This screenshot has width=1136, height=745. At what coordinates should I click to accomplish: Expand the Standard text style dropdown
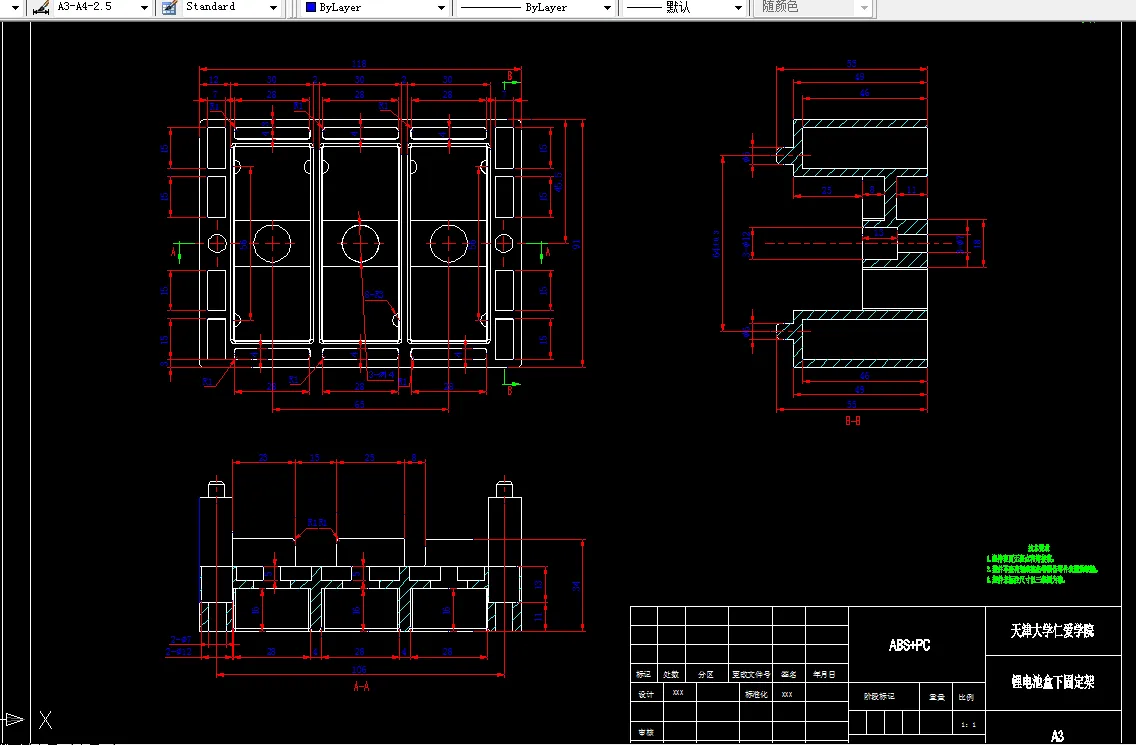click(273, 7)
